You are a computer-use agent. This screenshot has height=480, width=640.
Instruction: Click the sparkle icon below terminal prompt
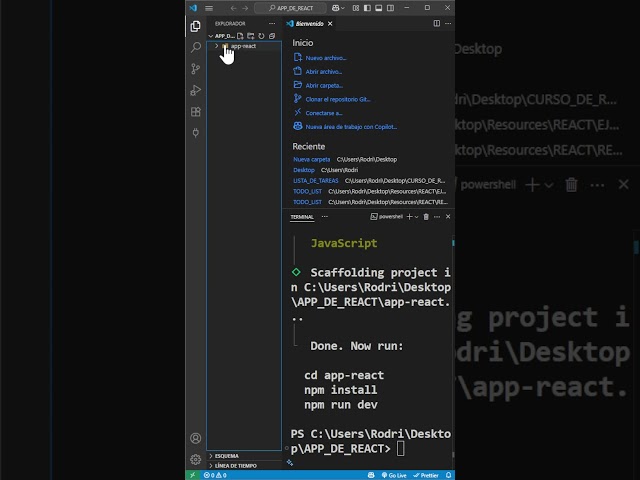[290, 462]
